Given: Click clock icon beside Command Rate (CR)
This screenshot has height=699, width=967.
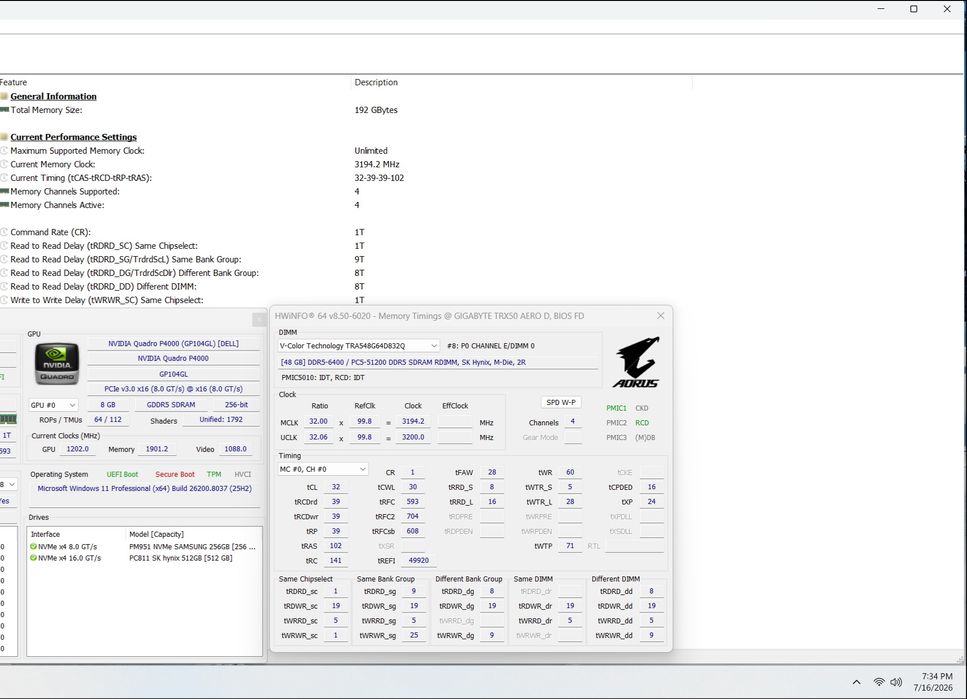Looking at the screenshot, I should (x=4, y=232).
